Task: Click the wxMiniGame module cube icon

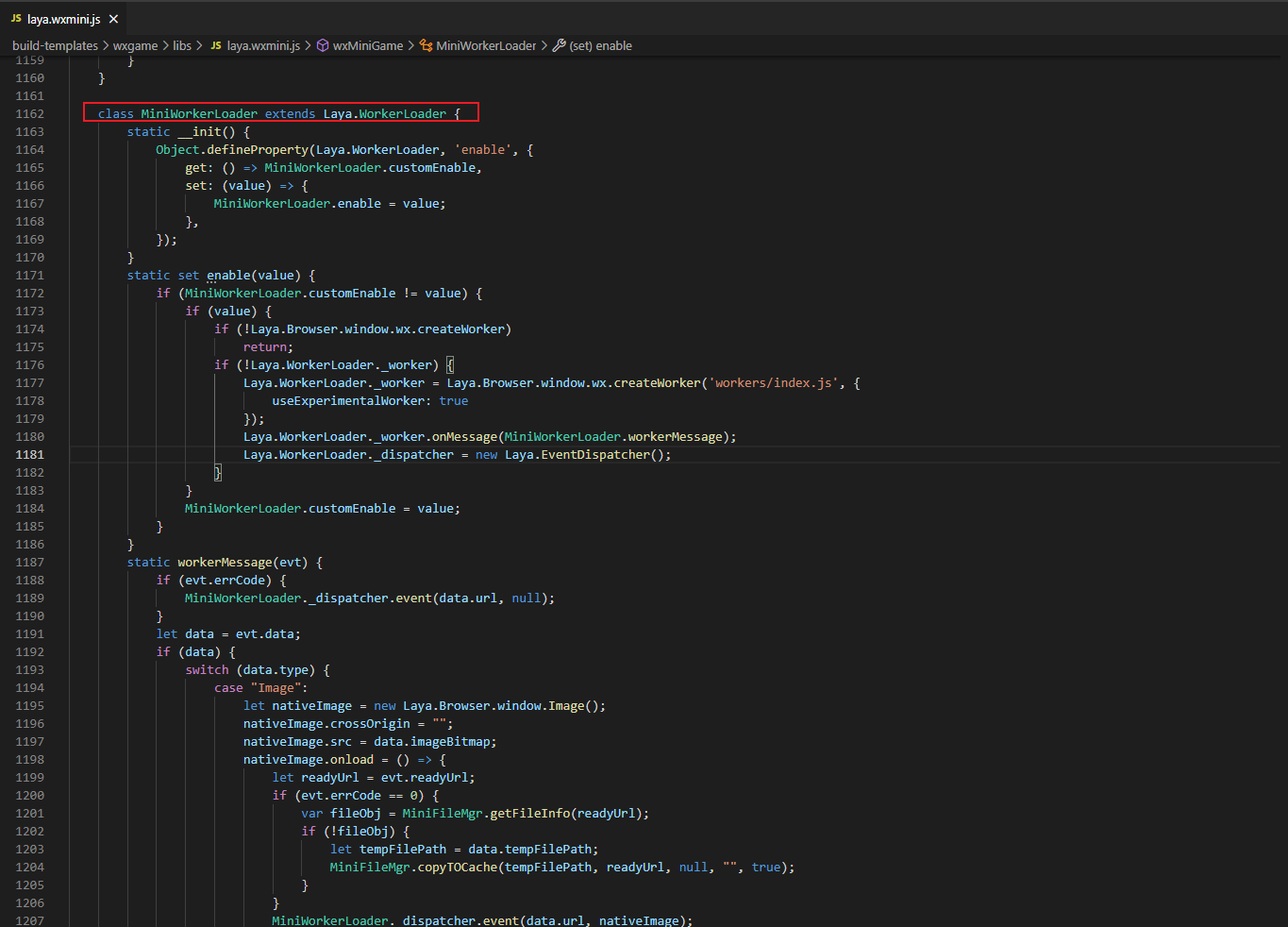Action: tap(323, 45)
